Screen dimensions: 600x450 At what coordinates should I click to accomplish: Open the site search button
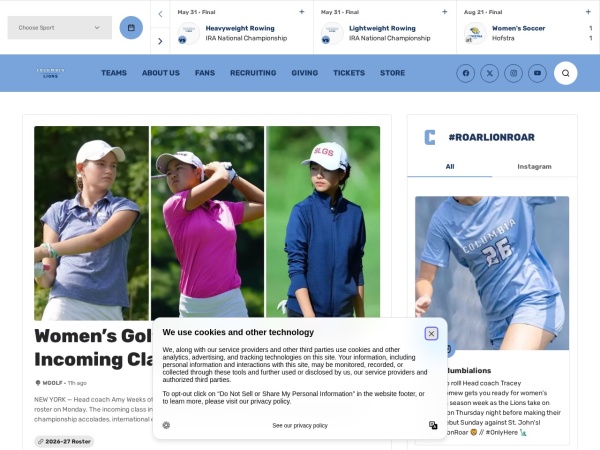coord(566,73)
